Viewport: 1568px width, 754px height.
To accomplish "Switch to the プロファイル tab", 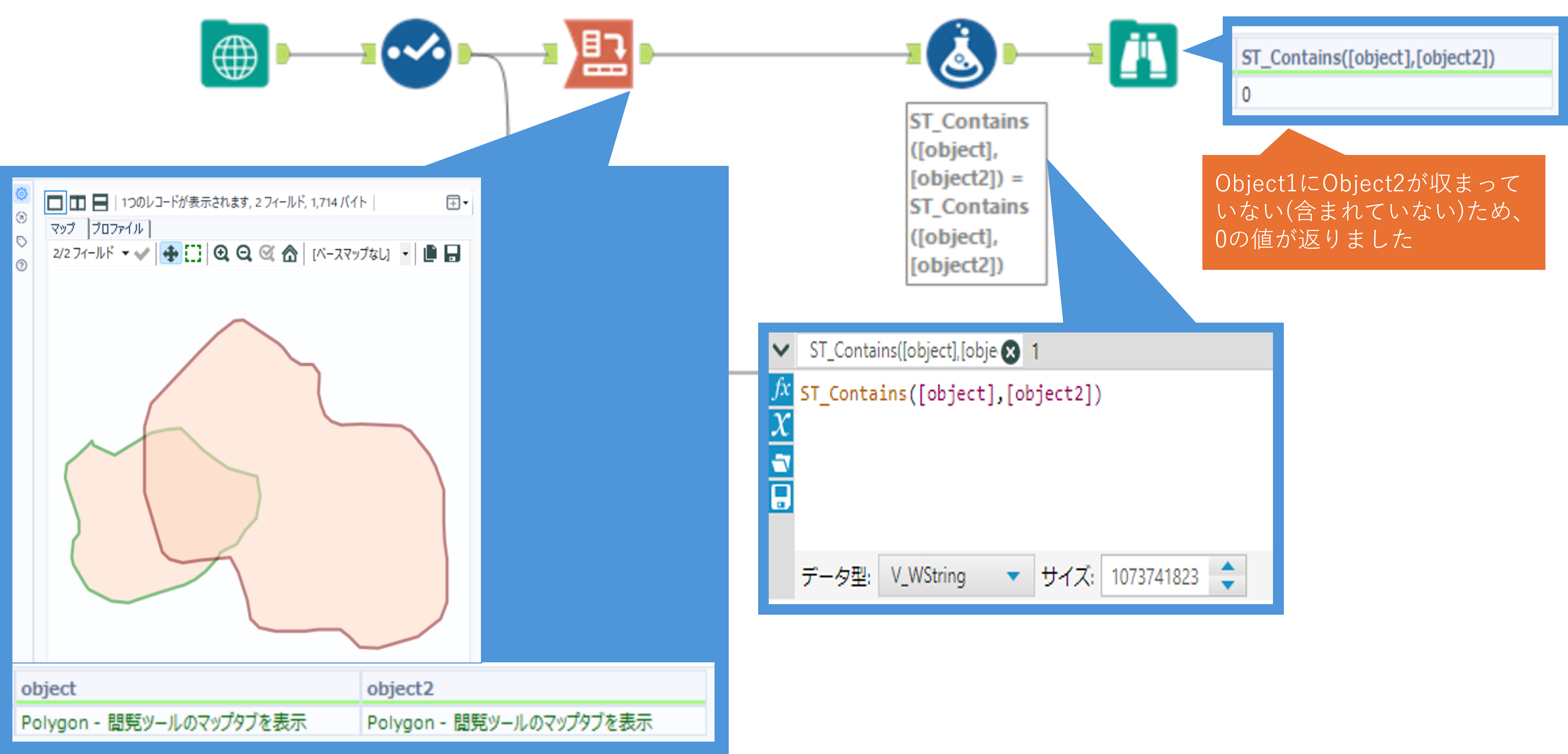I will click(118, 229).
